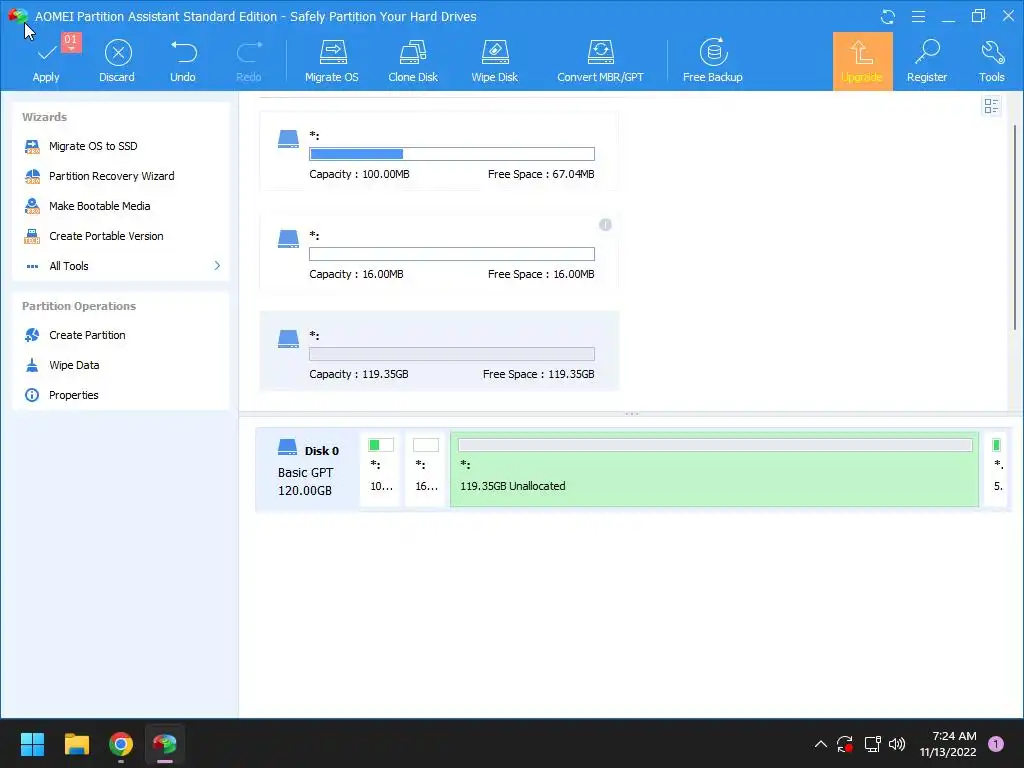Open the Register dialog
Viewport: 1024px width, 768px height.
(x=927, y=61)
